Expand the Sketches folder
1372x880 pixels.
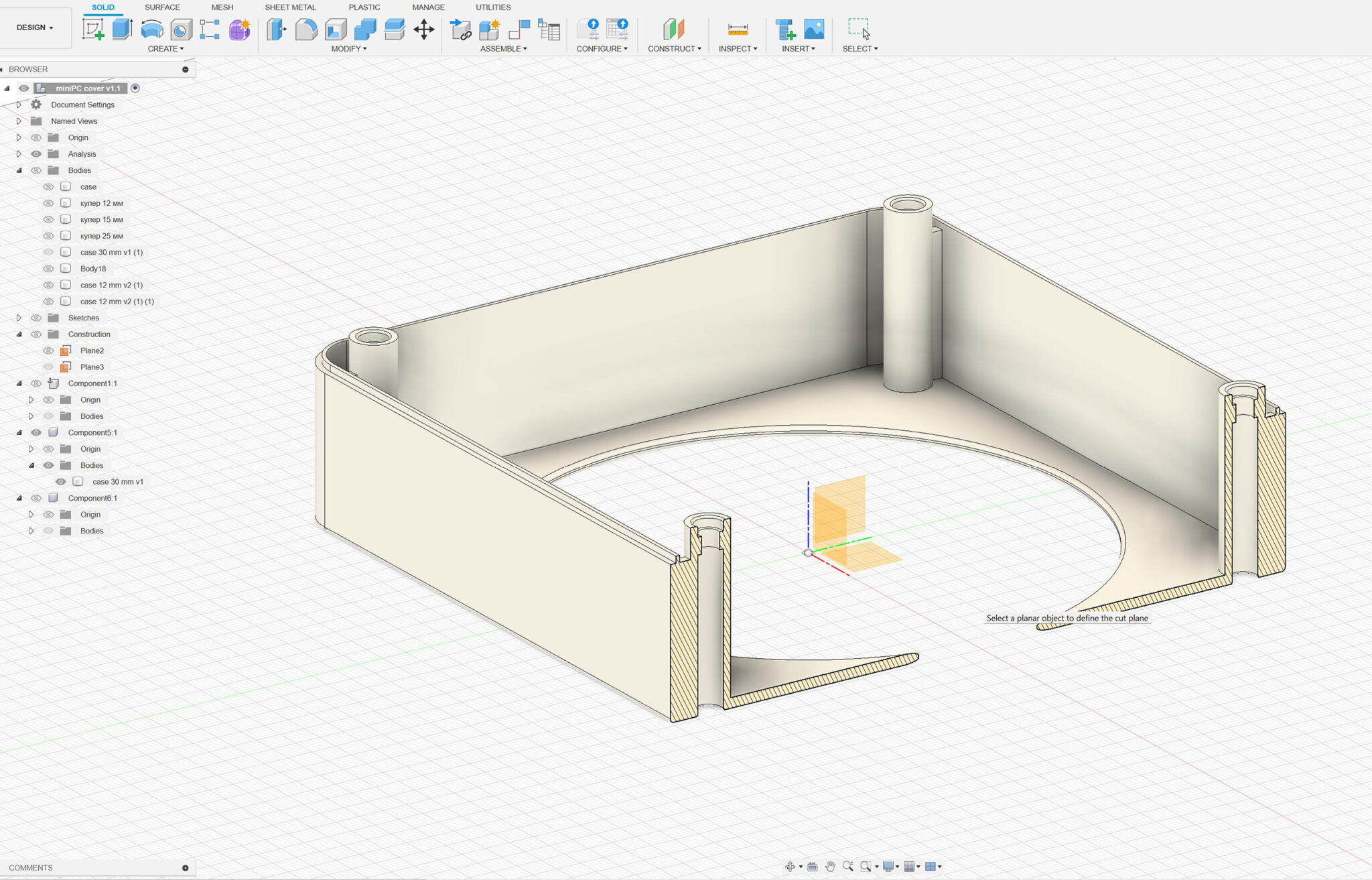(19, 318)
